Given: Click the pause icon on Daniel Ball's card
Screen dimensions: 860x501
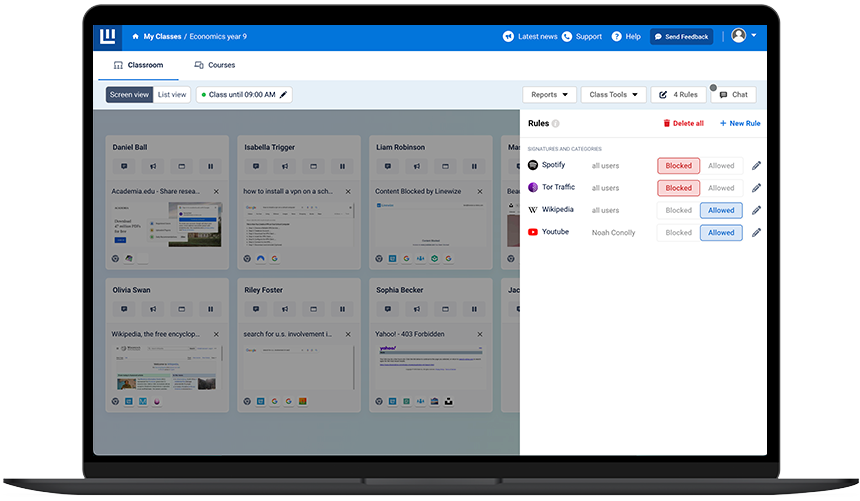Looking at the screenshot, I should tap(210, 167).
